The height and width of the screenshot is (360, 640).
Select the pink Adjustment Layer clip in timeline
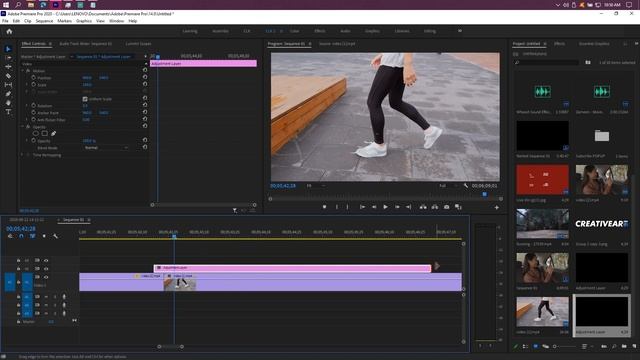click(x=292, y=268)
